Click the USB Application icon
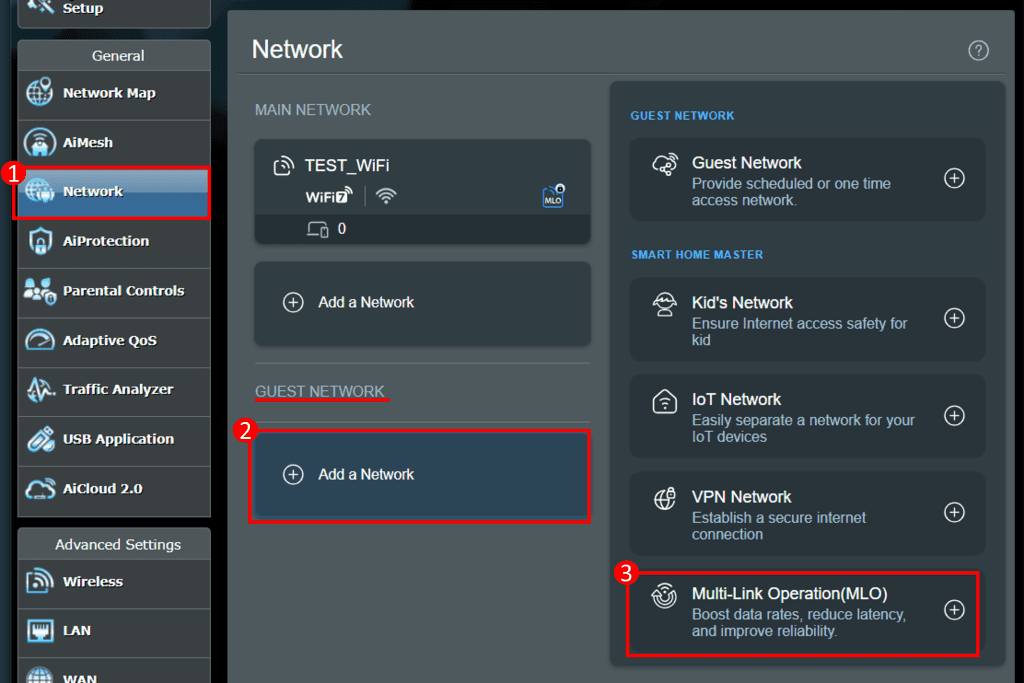This screenshot has width=1024, height=683. pos(40,439)
